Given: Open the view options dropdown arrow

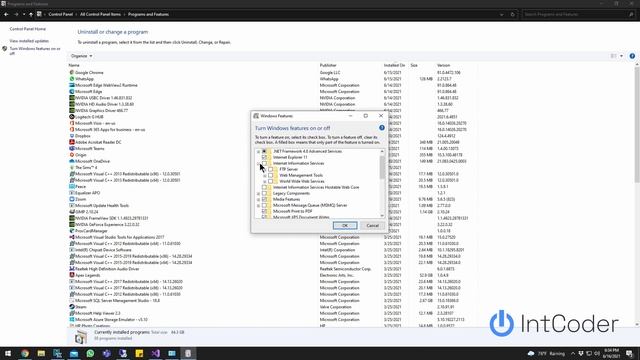Looking at the screenshot, I should (x=622, y=56).
